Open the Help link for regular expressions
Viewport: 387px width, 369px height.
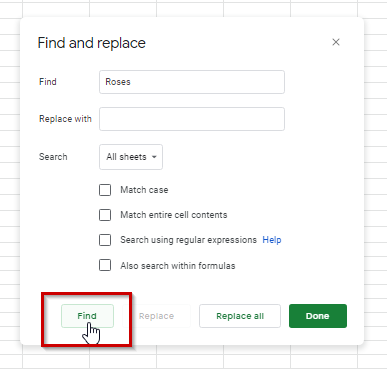click(272, 240)
